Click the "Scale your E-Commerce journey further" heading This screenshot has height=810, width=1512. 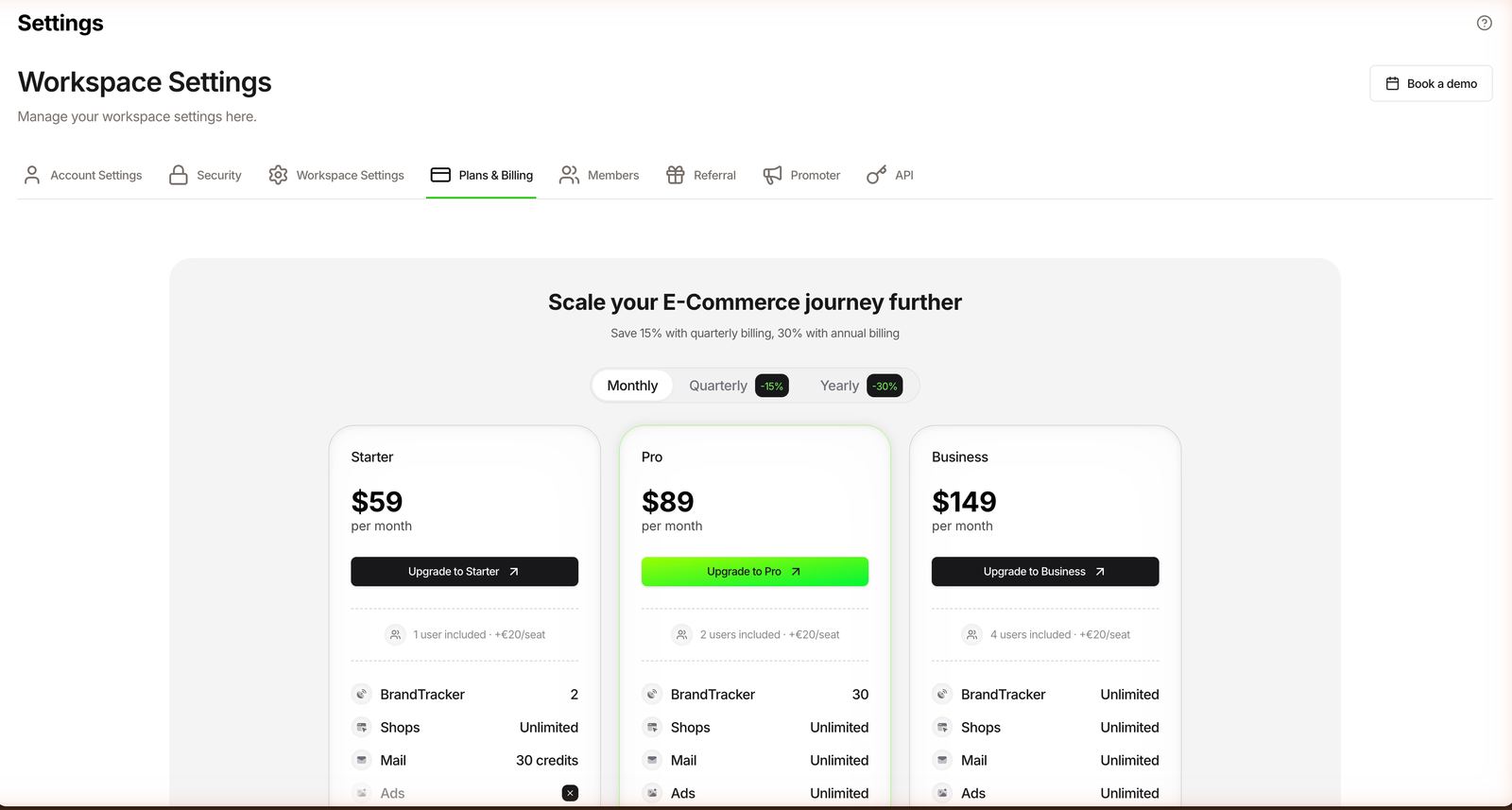coord(755,302)
